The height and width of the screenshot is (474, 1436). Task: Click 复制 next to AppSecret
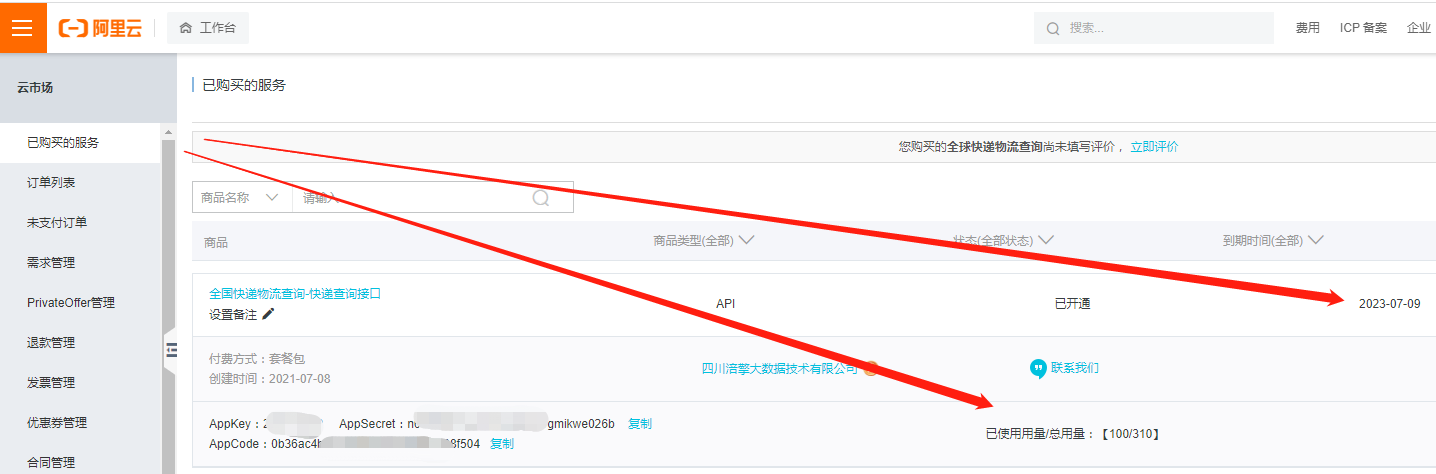(639, 424)
